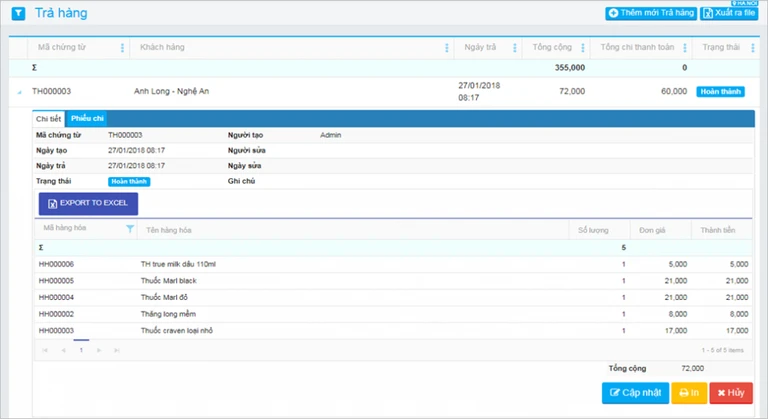Sort by Mã chứng từ column header
The image size is (768, 419).
[x=62, y=47]
